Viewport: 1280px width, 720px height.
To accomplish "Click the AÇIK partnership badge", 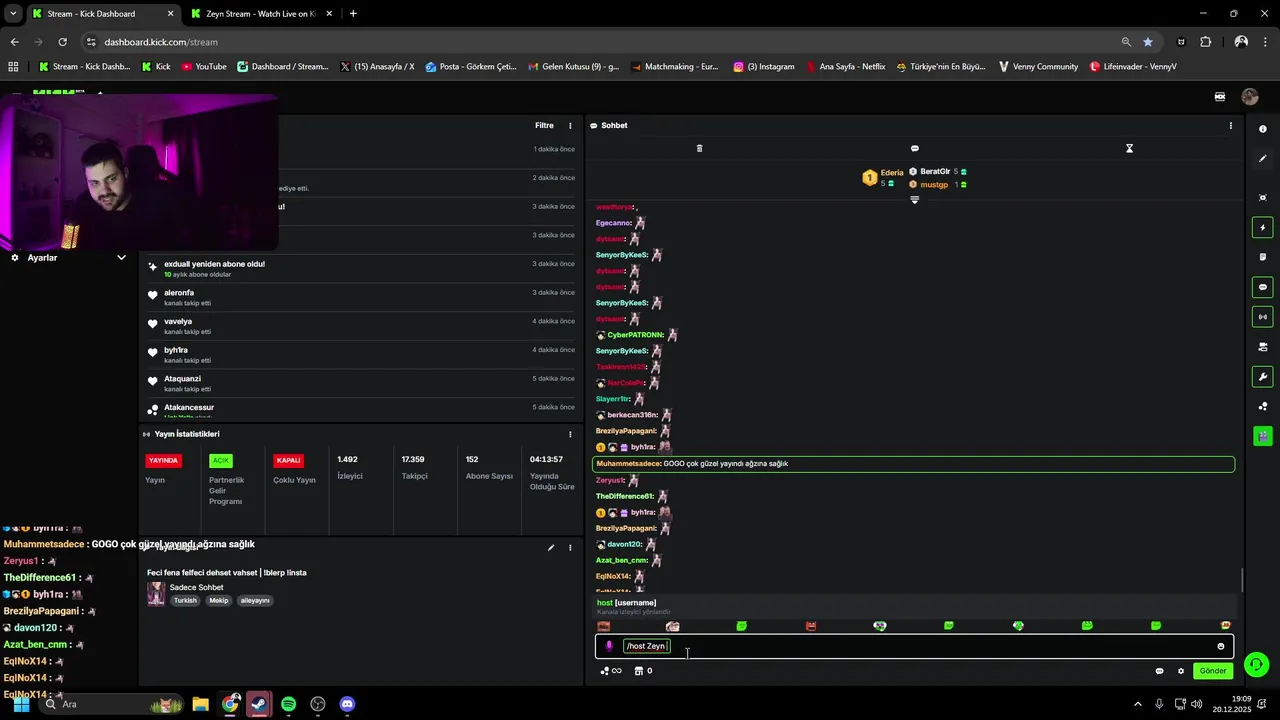I will 220,460.
